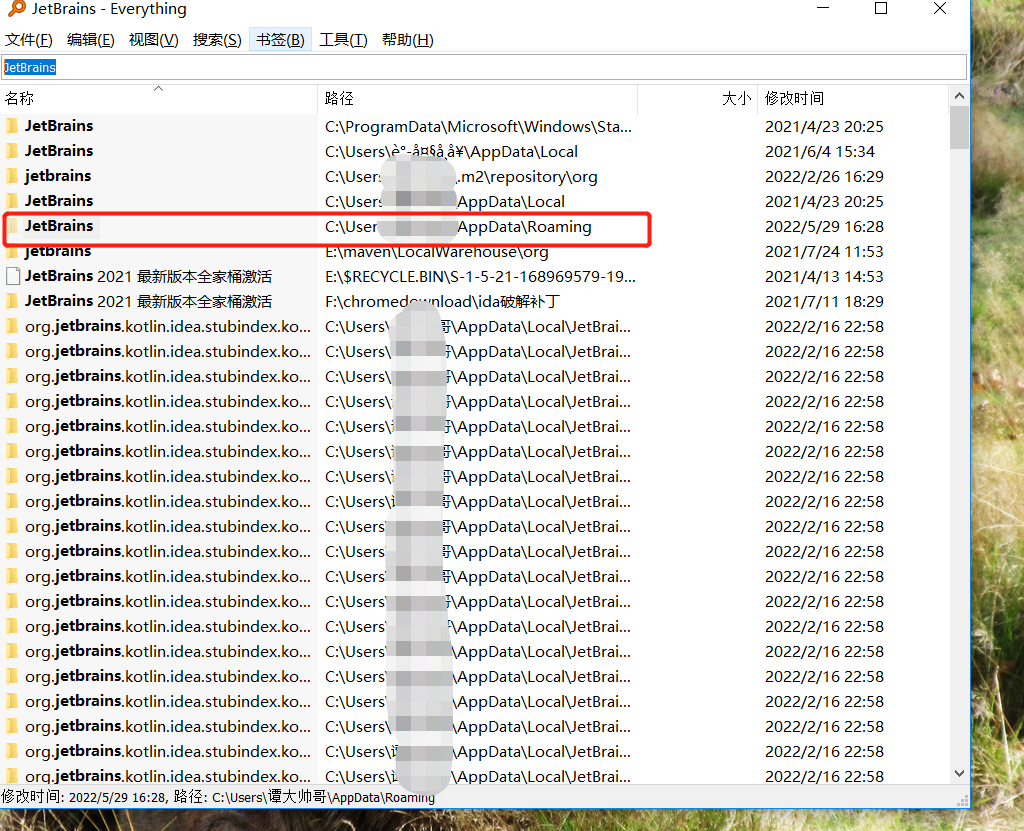Minimize the Everything window
The image size is (1024, 831).
823,8
